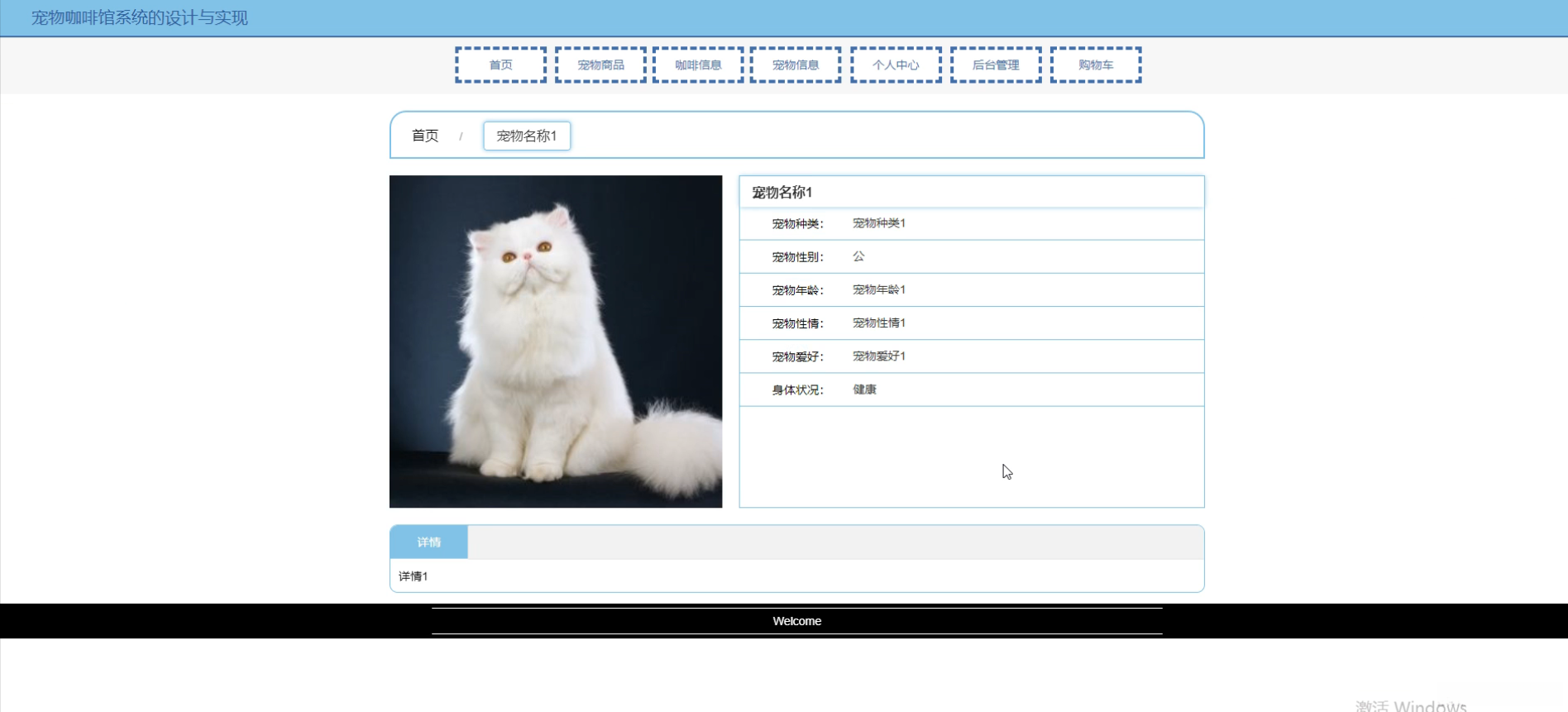Click the 宠物性别: label

(798, 257)
